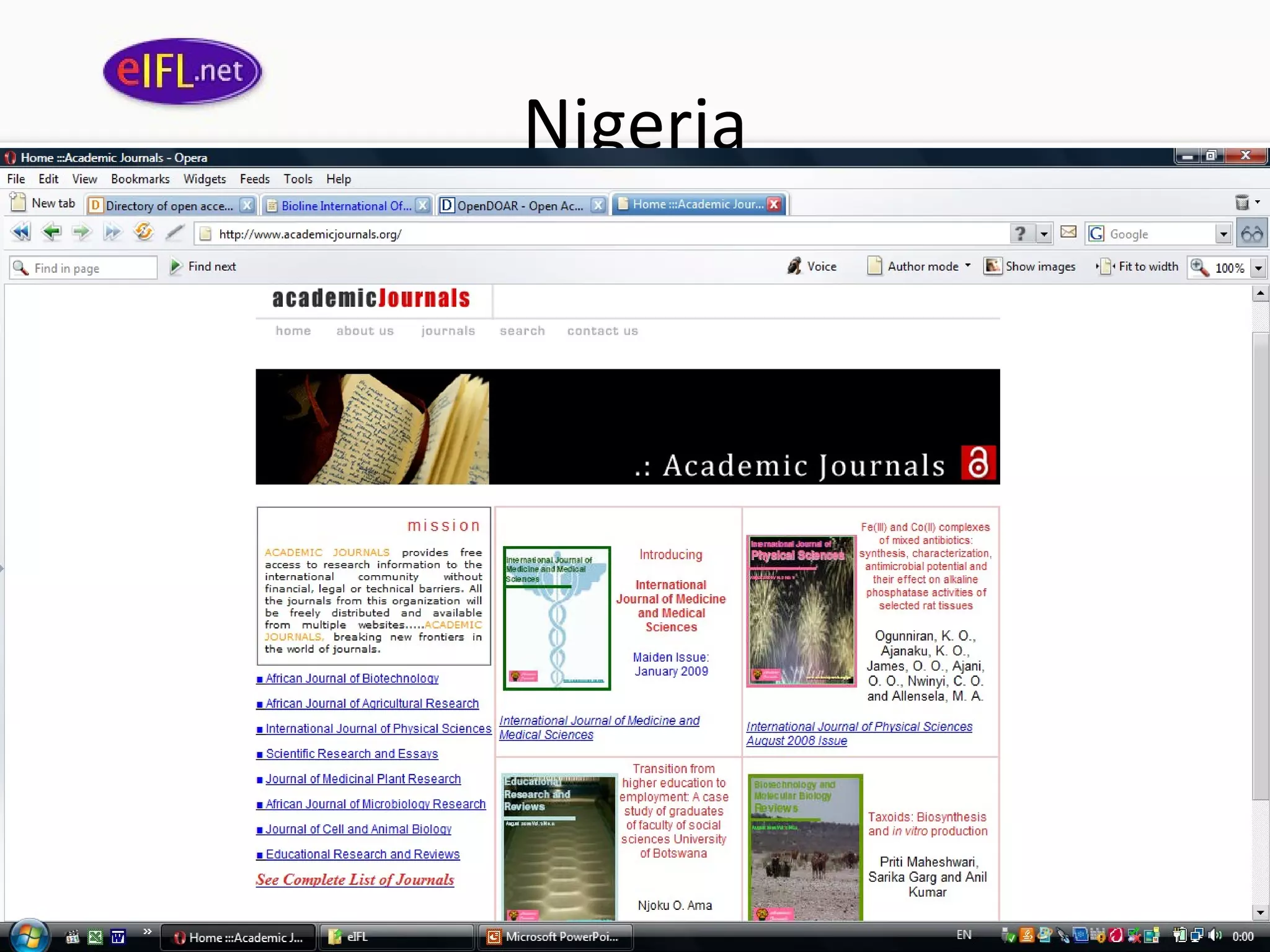Open closed tabs trash can icon
This screenshot has height=952, width=1270.
[1242, 202]
